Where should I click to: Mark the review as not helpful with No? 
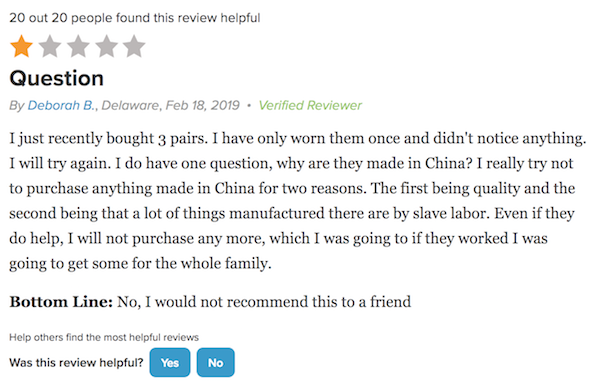click(215, 362)
